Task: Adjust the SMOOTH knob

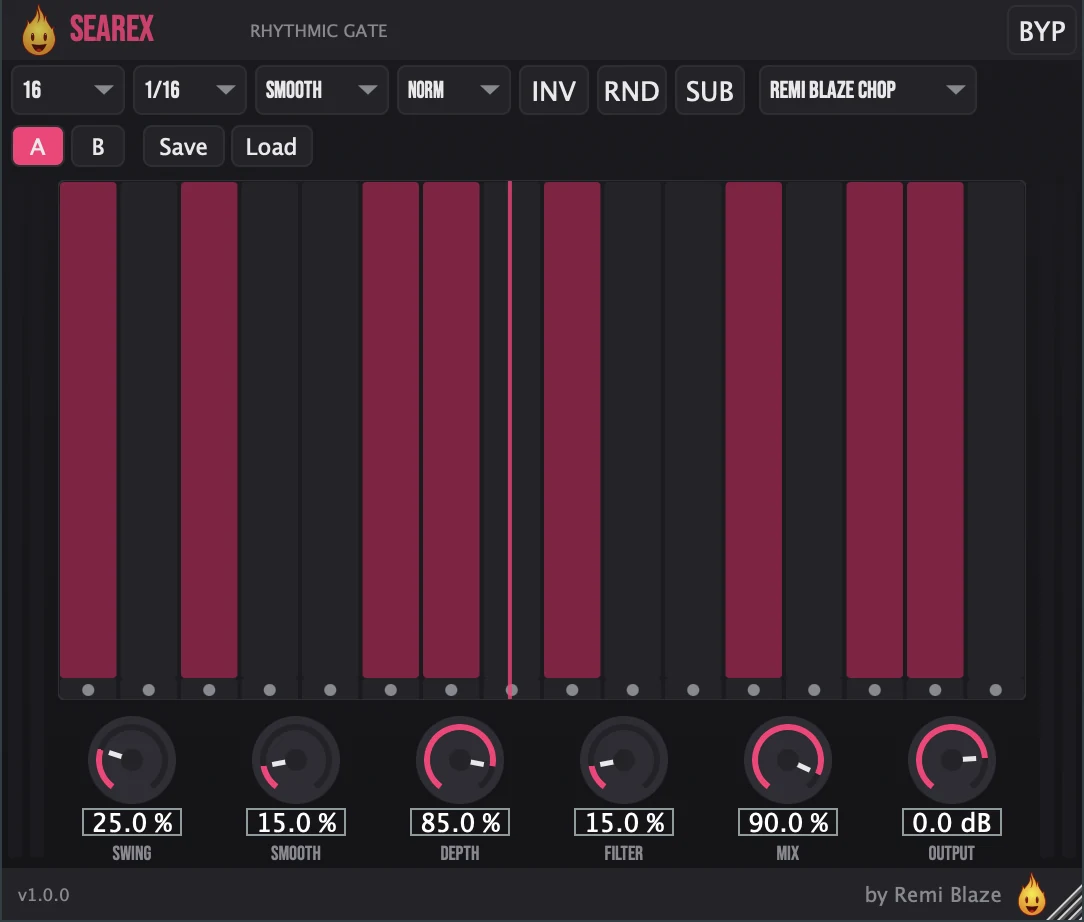Action: [296, 760]
